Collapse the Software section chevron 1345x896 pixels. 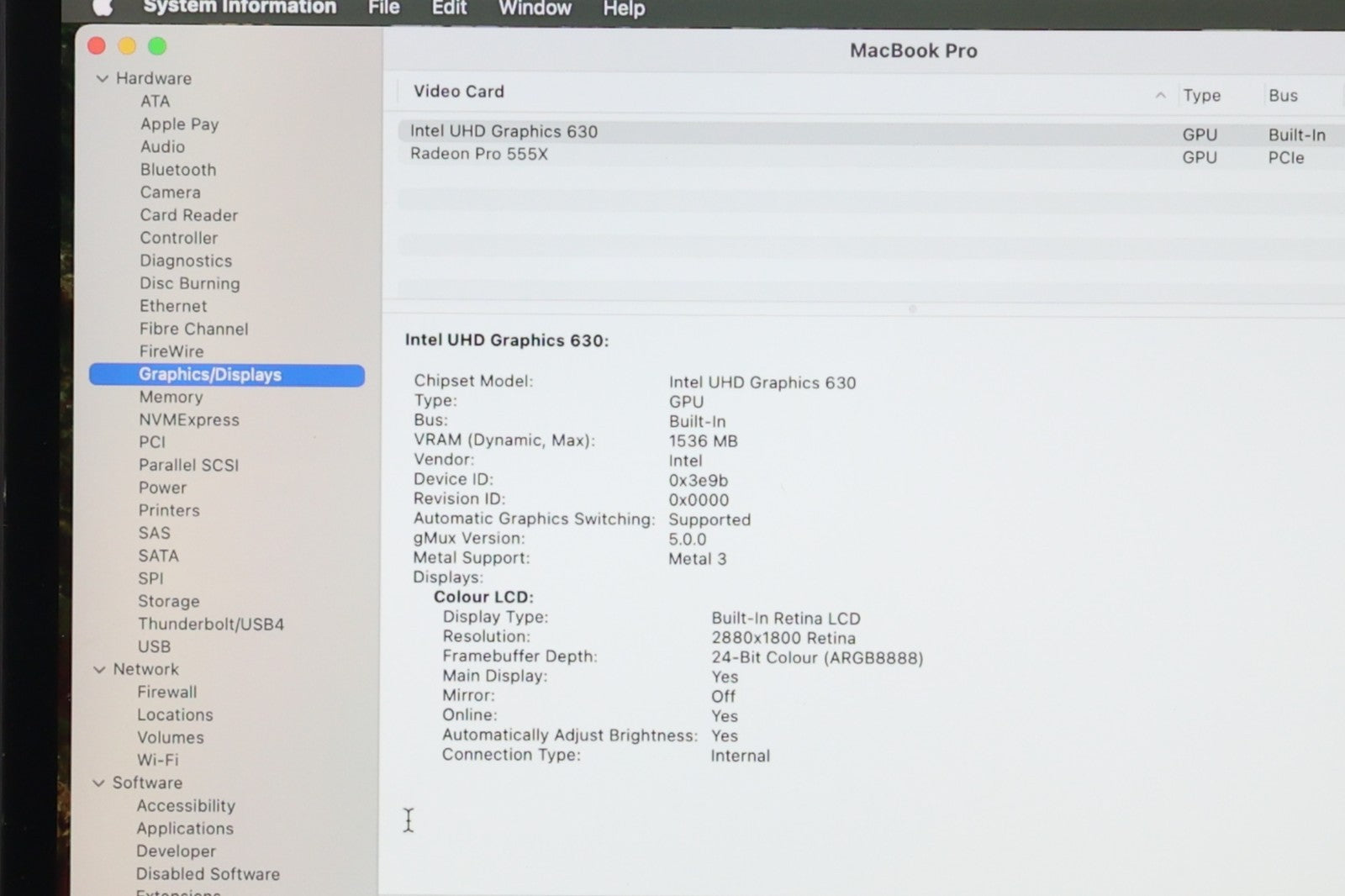pos(99,783)
